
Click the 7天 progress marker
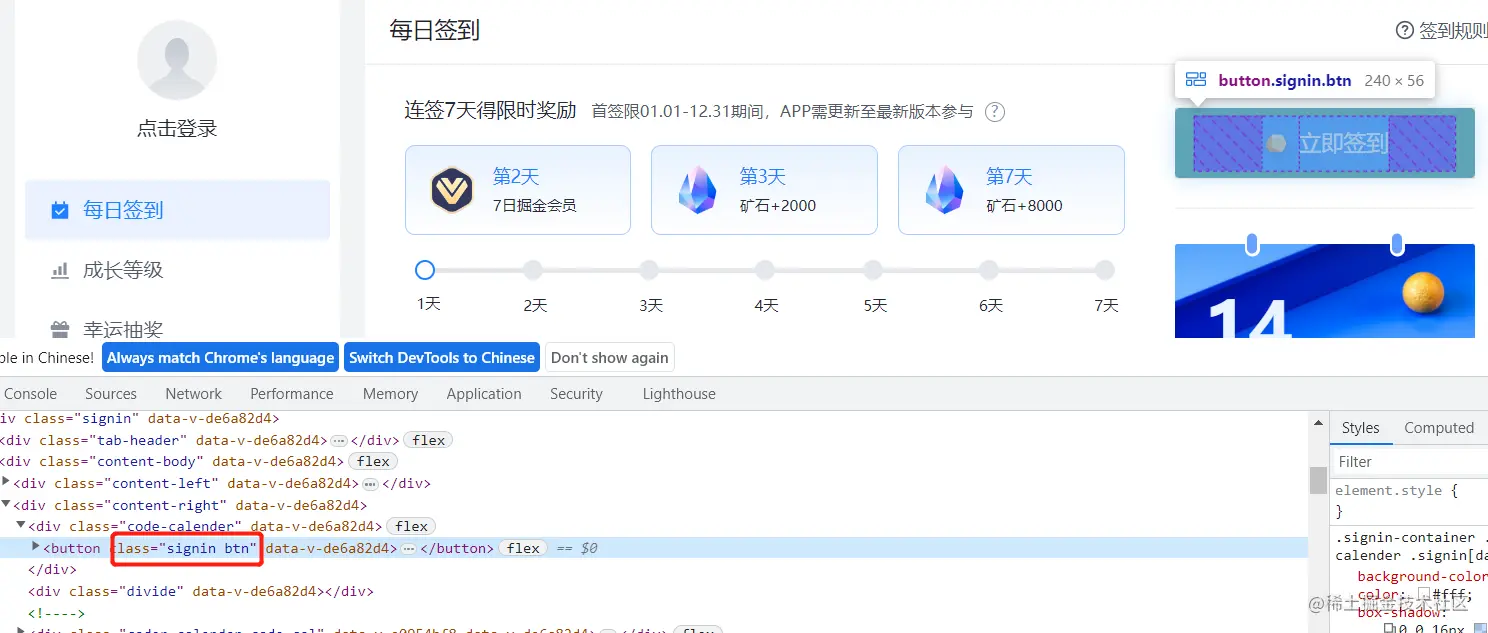(1105, 270)
